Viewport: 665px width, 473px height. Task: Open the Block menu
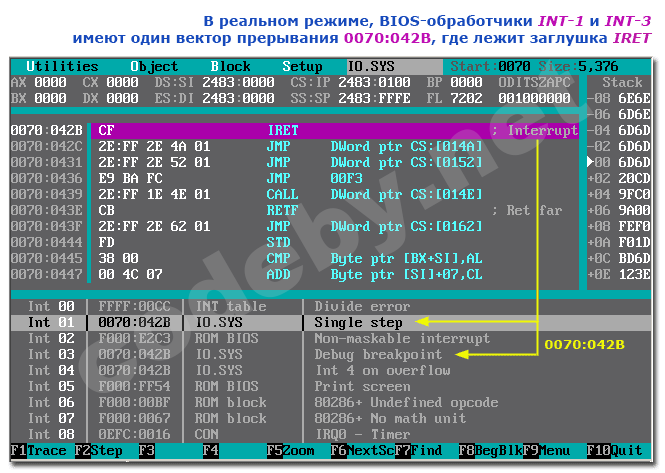230,67
